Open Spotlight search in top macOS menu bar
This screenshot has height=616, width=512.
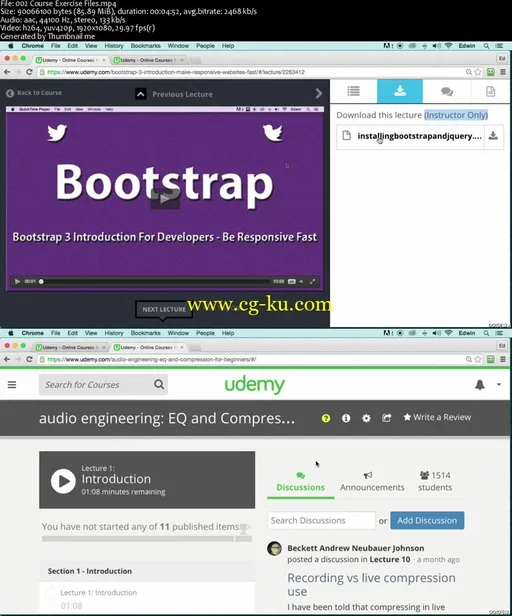(486, 46)
